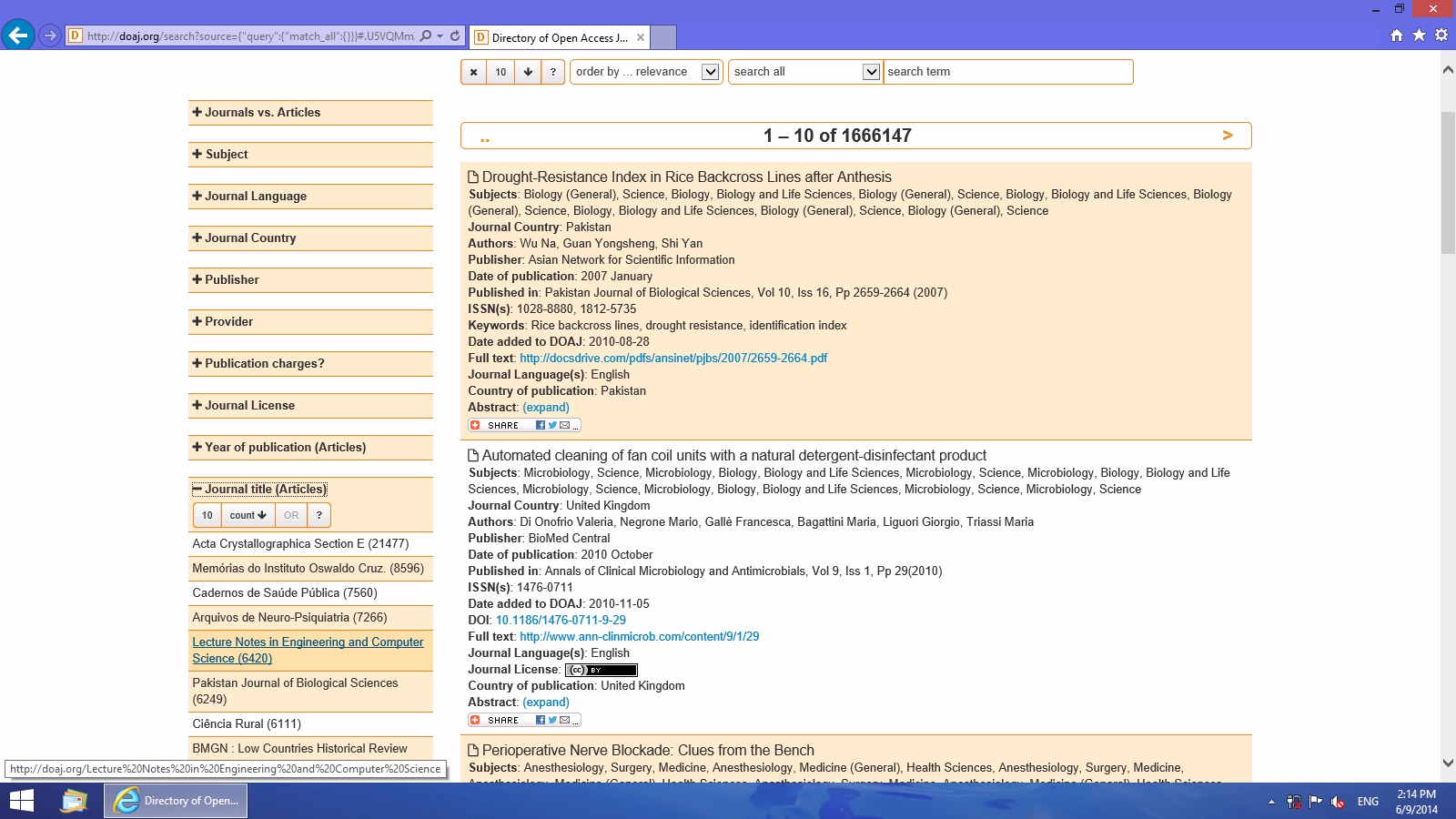1456x819 pixels.
Task: Open DOI 10.1186/1476-0711-9-29 link
Action: [561, 621]
